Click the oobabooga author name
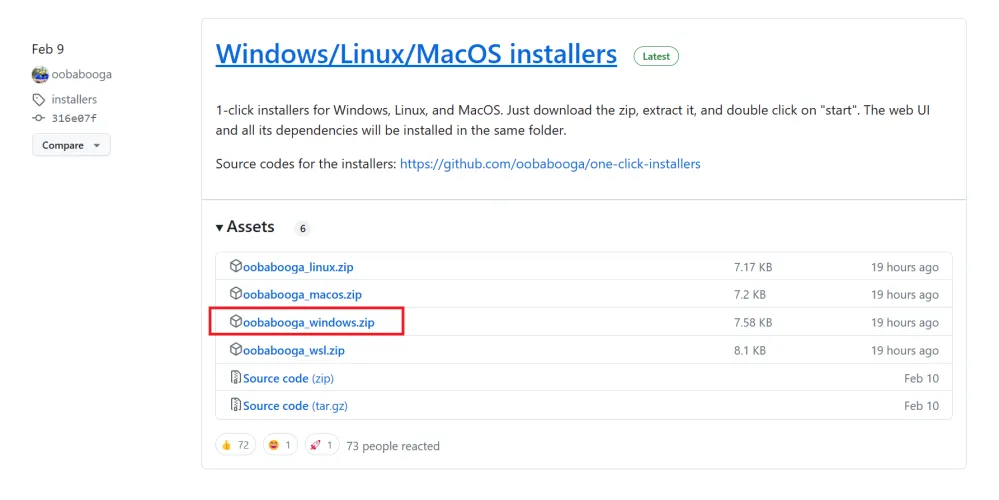This screenshot has width=999, height=500. [83, 75]
